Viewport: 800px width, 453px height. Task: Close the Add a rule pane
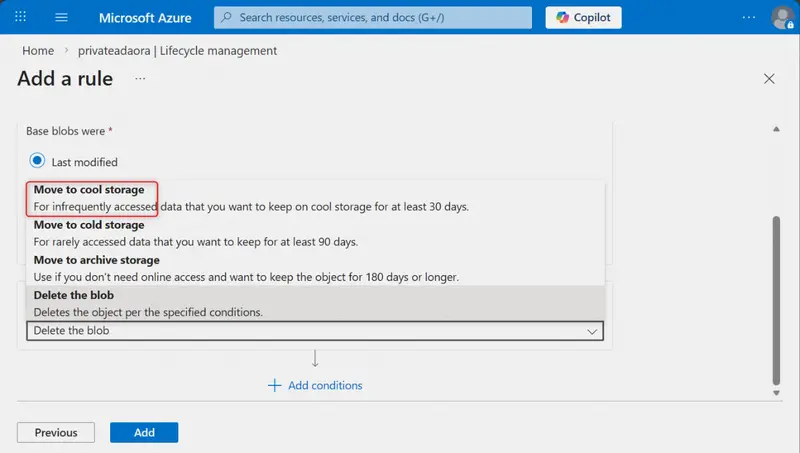point(769,79)
